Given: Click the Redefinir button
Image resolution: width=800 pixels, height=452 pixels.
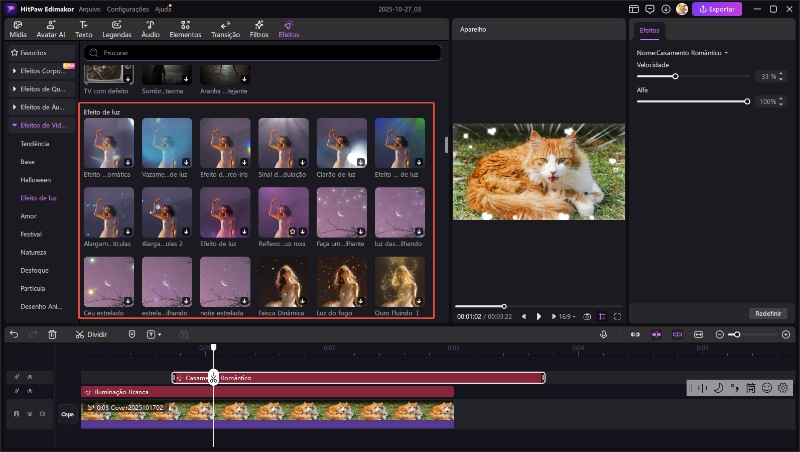Looking at the screenshot, I should pos(769,313).
